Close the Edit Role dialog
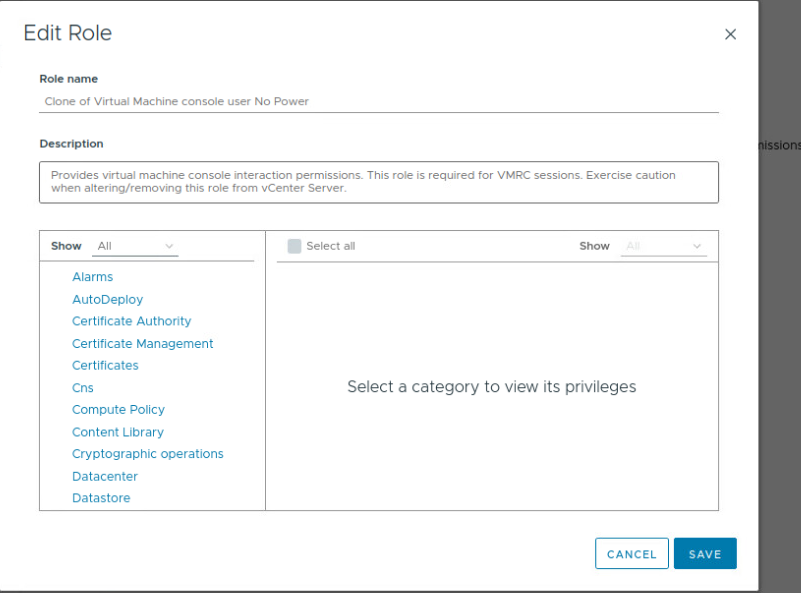Image resolution: width=801 pixels, height=593 pixels. [x=730, y=34]
